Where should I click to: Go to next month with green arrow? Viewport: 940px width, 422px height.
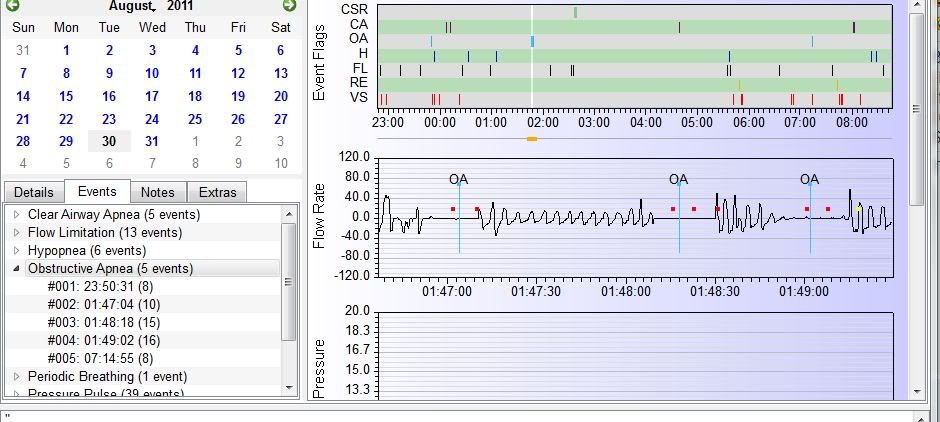(289, 6)
